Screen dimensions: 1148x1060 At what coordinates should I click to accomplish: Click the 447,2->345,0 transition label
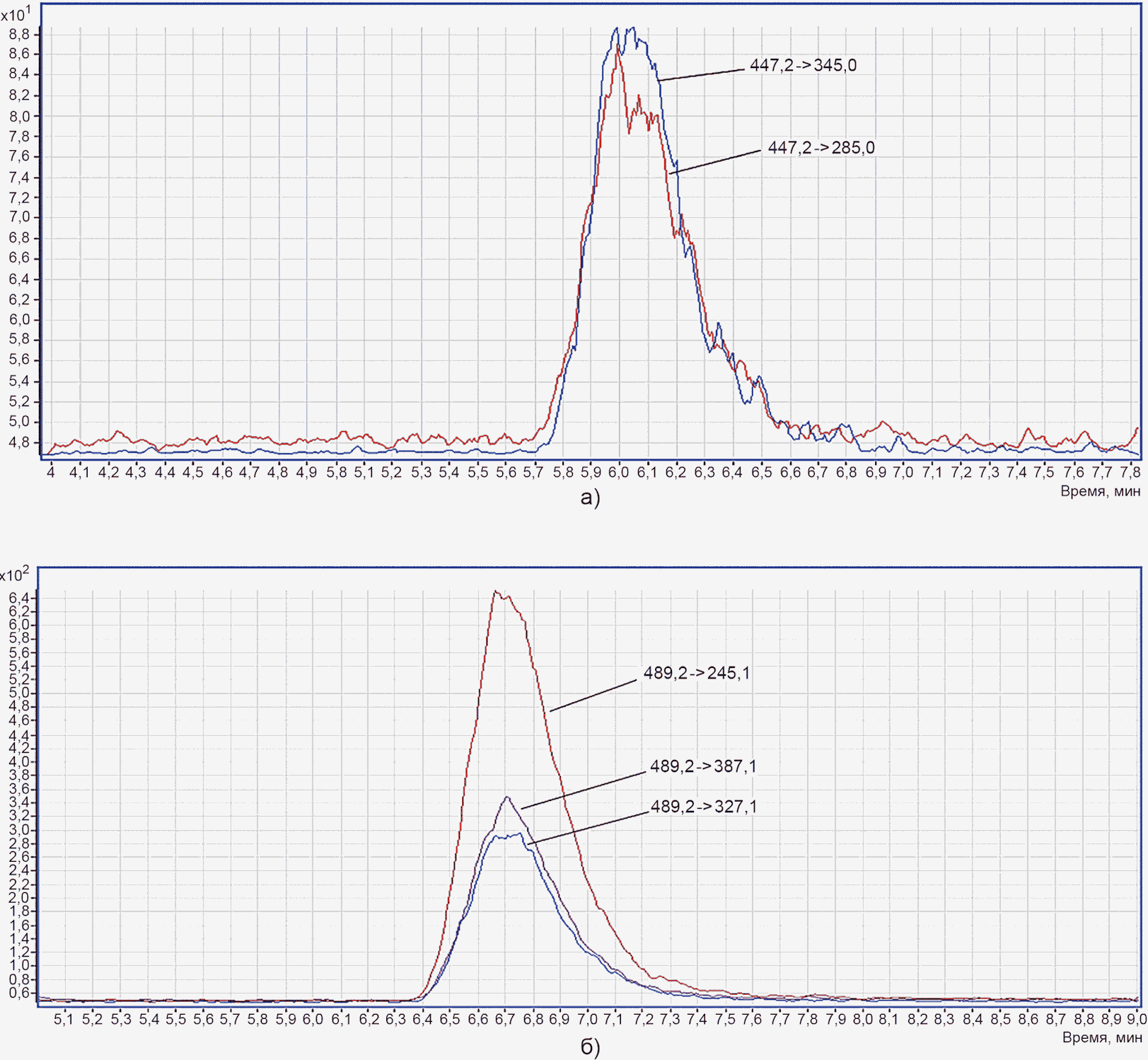coord(803,66)
